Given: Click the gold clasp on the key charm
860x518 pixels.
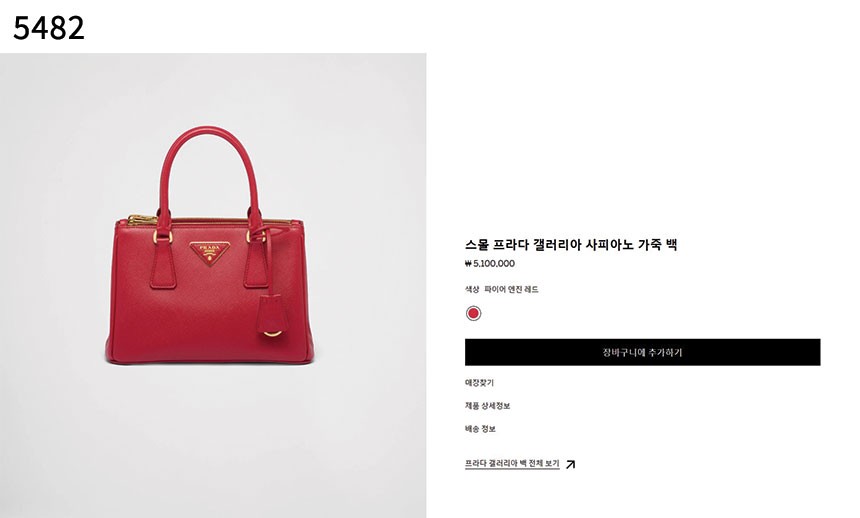Looking at the screenshot, I should [x=273, y=333].
